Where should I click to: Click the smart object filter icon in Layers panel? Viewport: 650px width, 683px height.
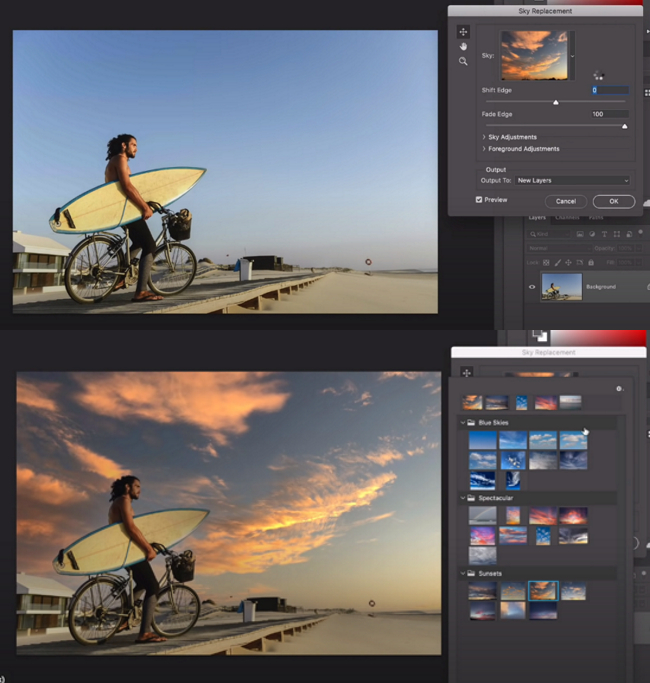point(629,234)
